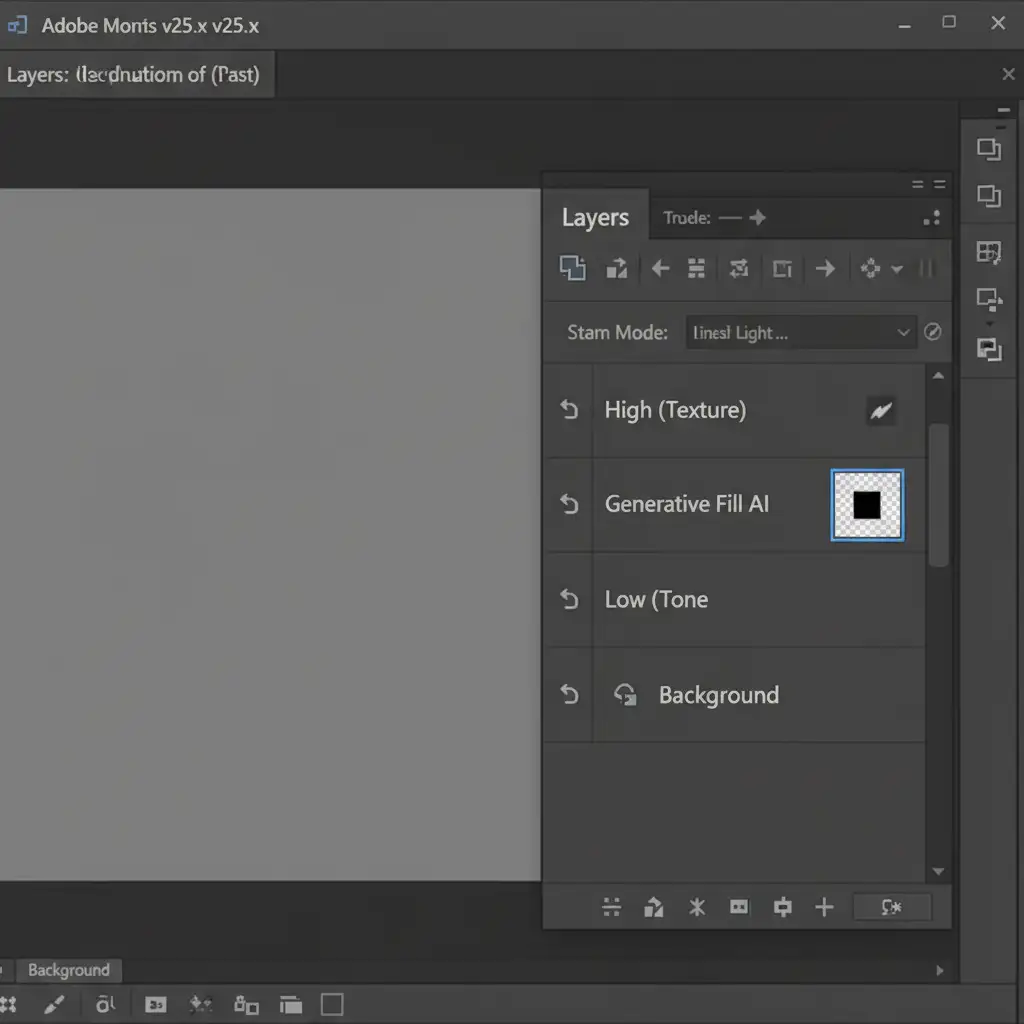The width and height of the screenshot is (1024, 1024).
Task: Toggle visibility of Generative Fill AI layer
Action: [569, 505]
